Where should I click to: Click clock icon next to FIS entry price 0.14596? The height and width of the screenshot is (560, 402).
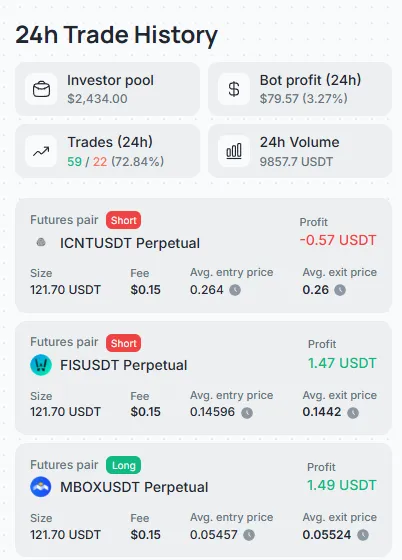point(247,413)
